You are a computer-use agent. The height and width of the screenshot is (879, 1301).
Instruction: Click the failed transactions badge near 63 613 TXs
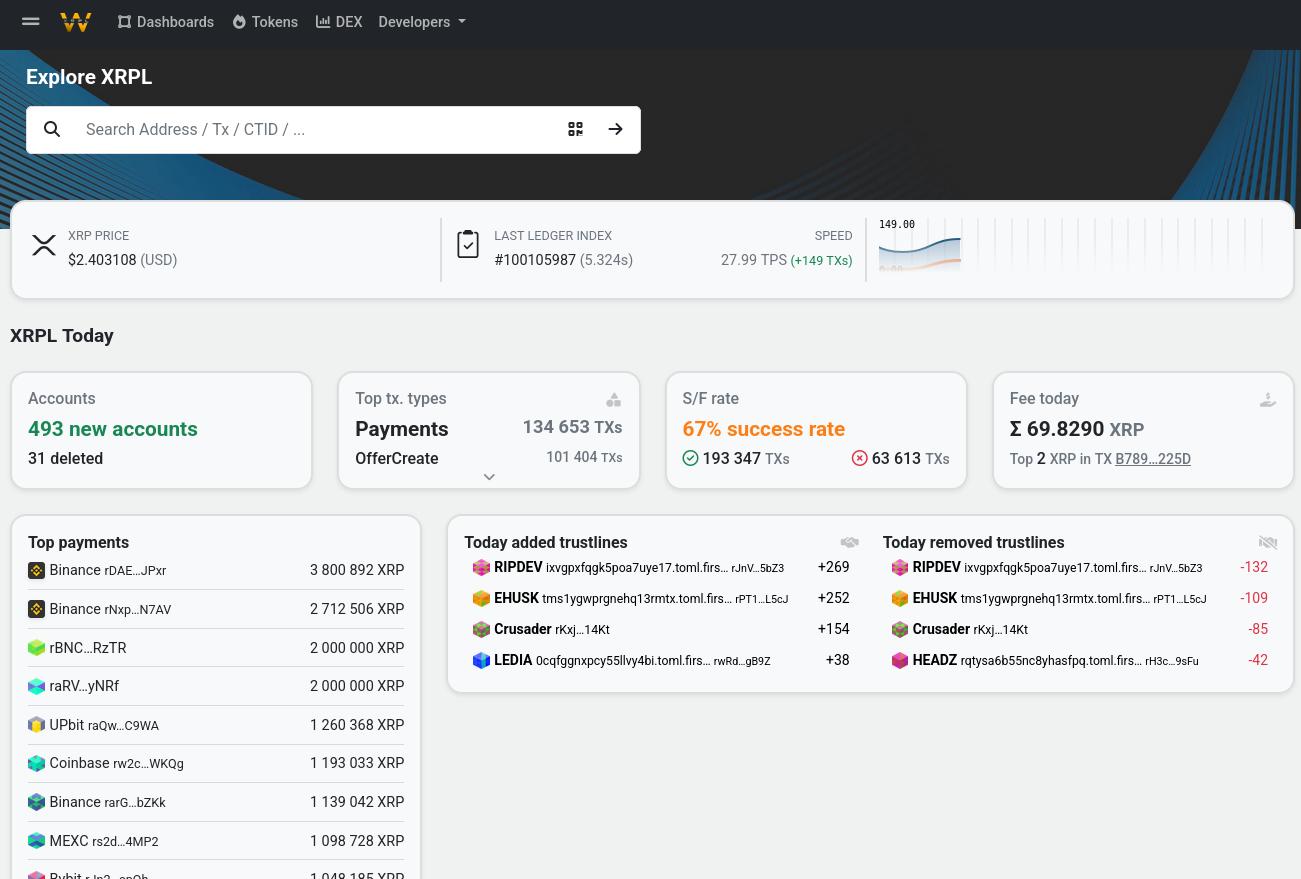859,458
